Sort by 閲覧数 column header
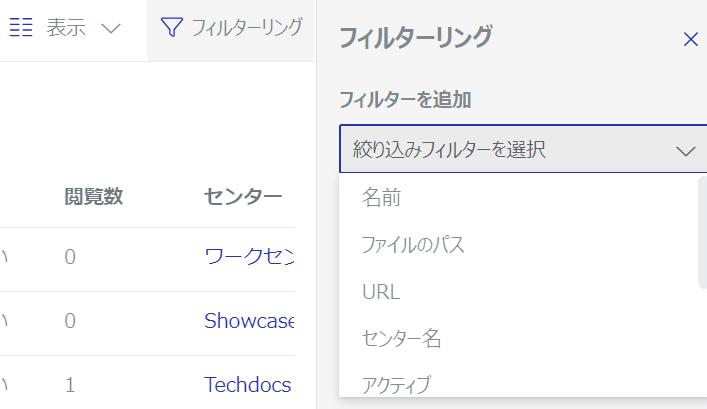This screenshot has height=409, width=707. [93, 197]
